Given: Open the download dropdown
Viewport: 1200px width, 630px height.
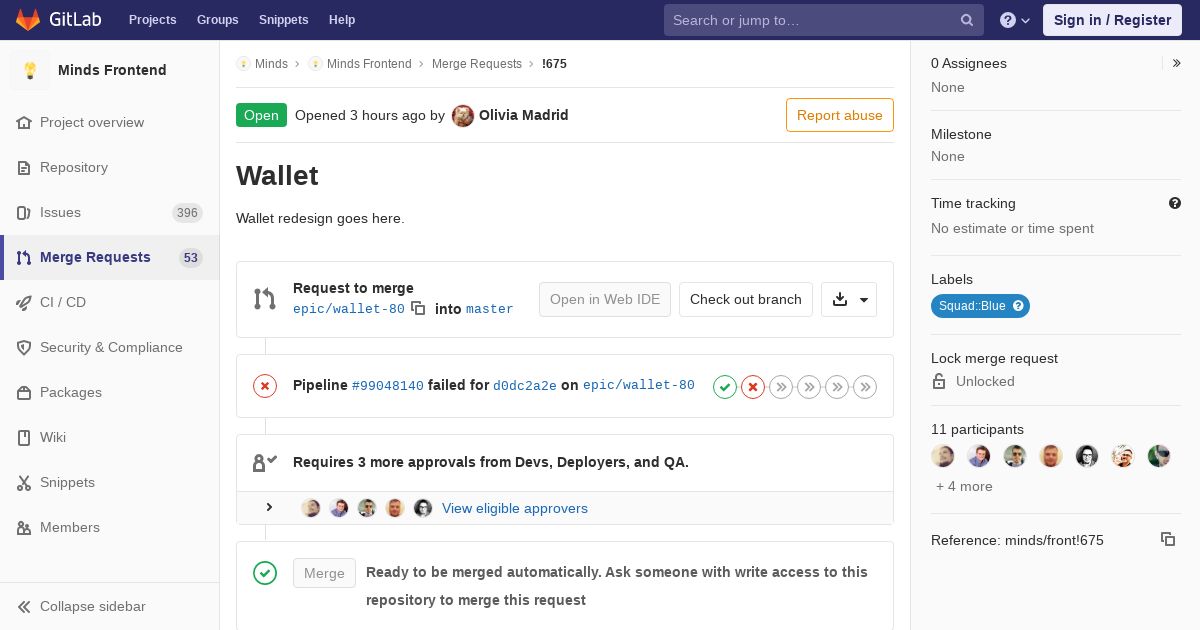Looking at the screenshot, I should coord(849,299).
